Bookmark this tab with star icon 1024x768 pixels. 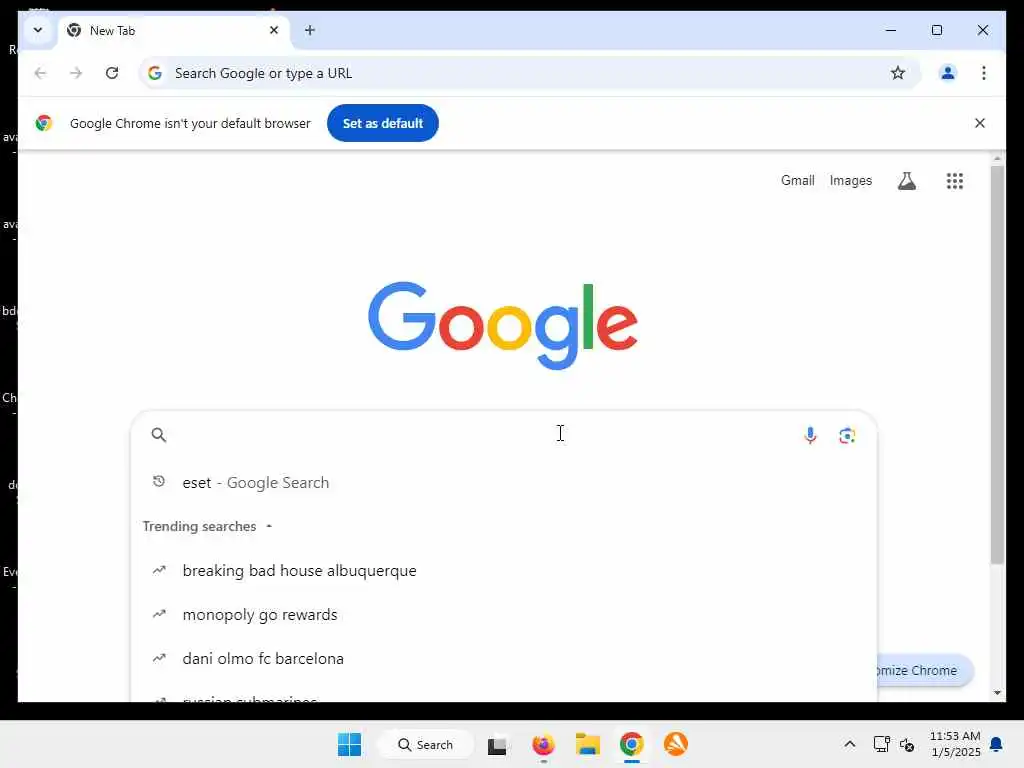pyautogui.click(x=898, y=73)
